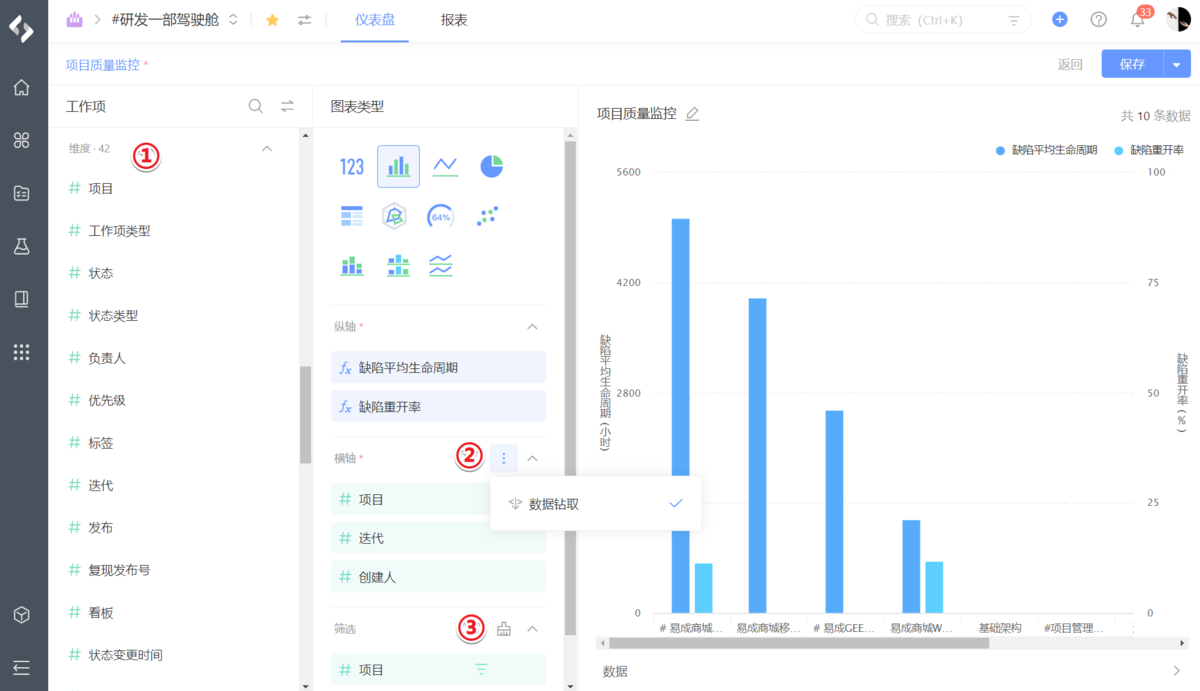This screenshot has width=1200, height=691.
Task: Switch to the 报表 tab
Action: tap(454, 20)
